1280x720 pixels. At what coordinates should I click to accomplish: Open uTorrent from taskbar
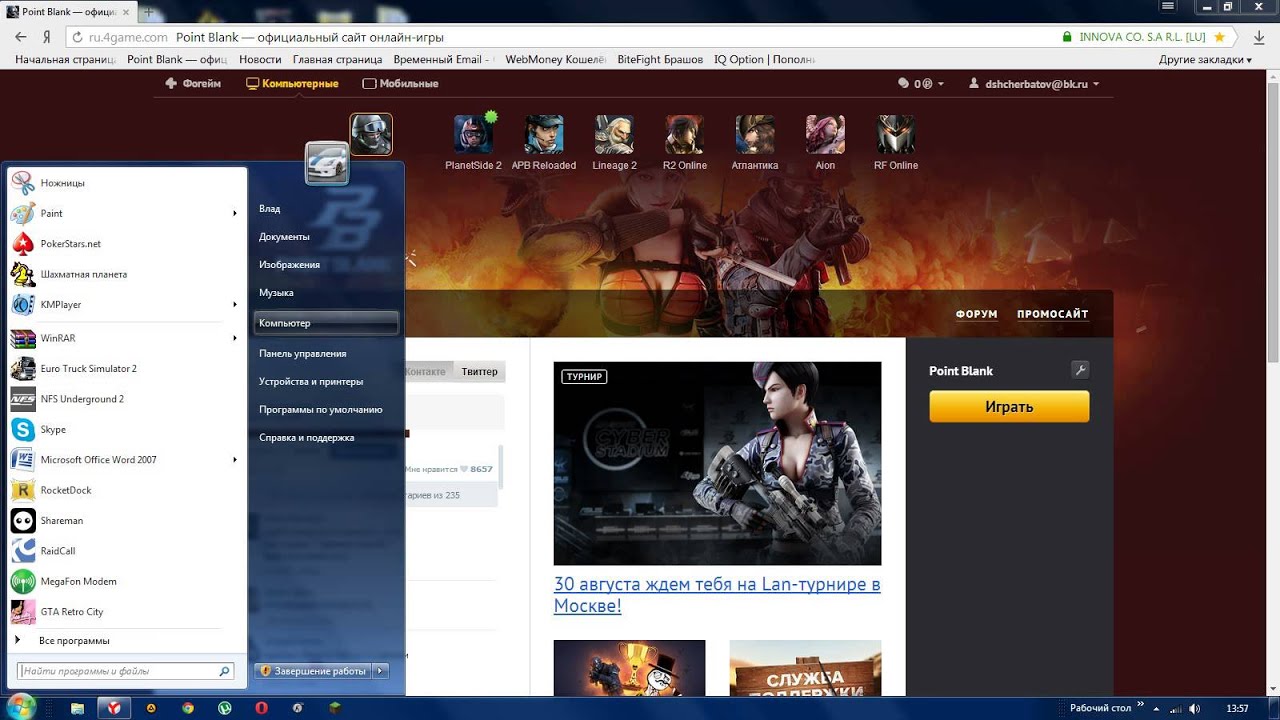tap(224, 708)
